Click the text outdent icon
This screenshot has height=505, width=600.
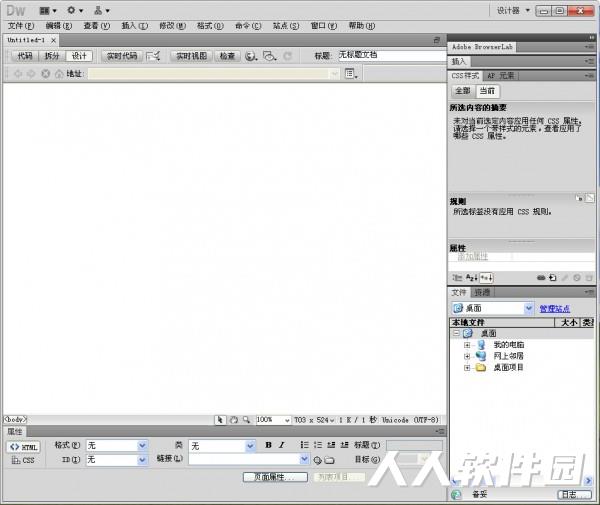click(x=331, y=445)
